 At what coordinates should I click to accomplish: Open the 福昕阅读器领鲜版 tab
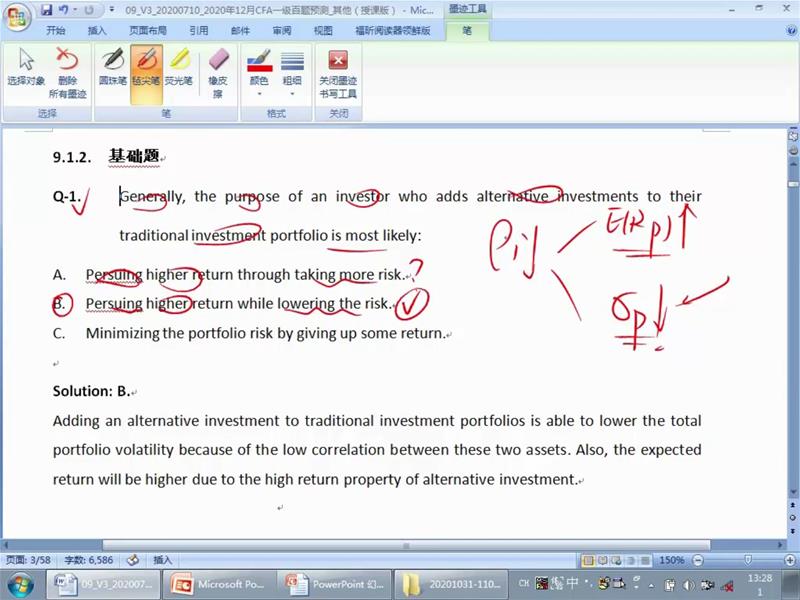click(393, 31)
